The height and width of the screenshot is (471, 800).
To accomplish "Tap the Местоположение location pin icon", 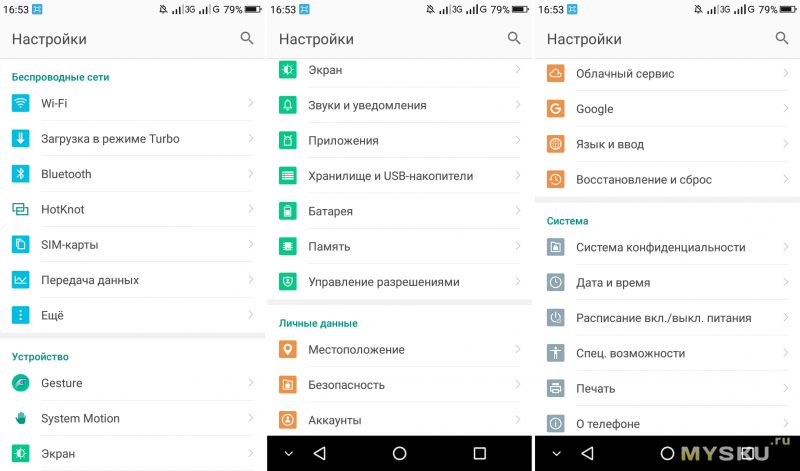I will coord(288,350).
